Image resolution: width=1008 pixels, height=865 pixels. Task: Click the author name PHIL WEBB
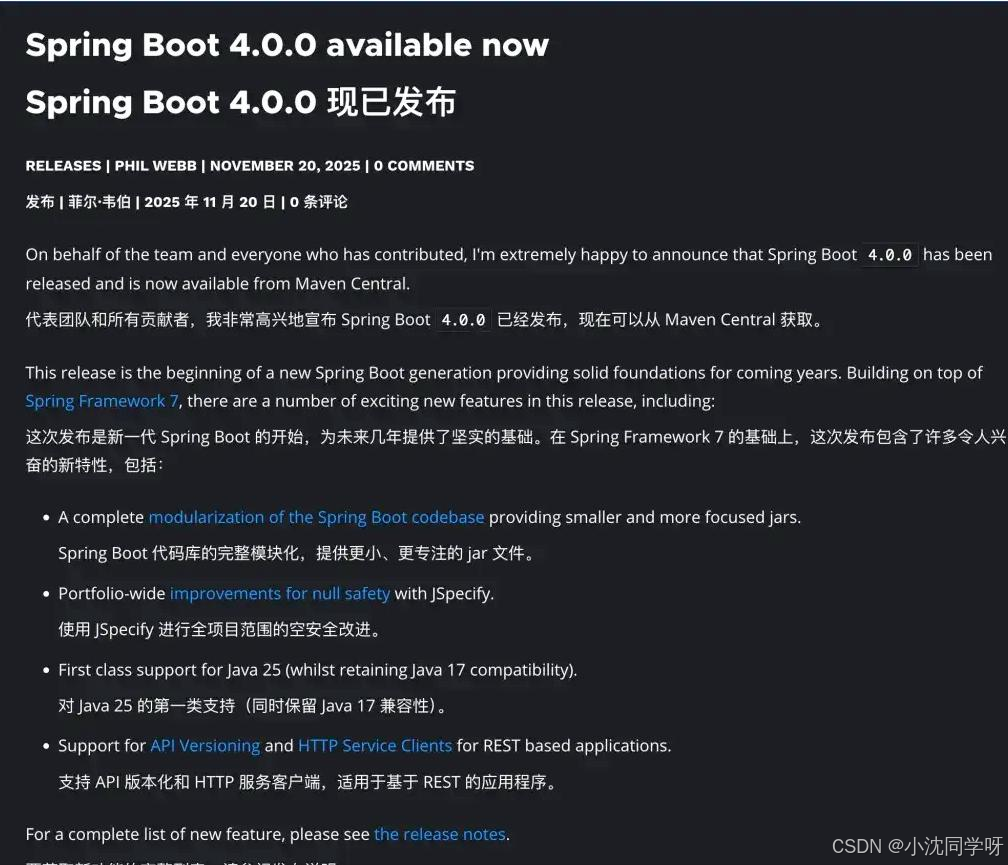(x=155, y=165)
